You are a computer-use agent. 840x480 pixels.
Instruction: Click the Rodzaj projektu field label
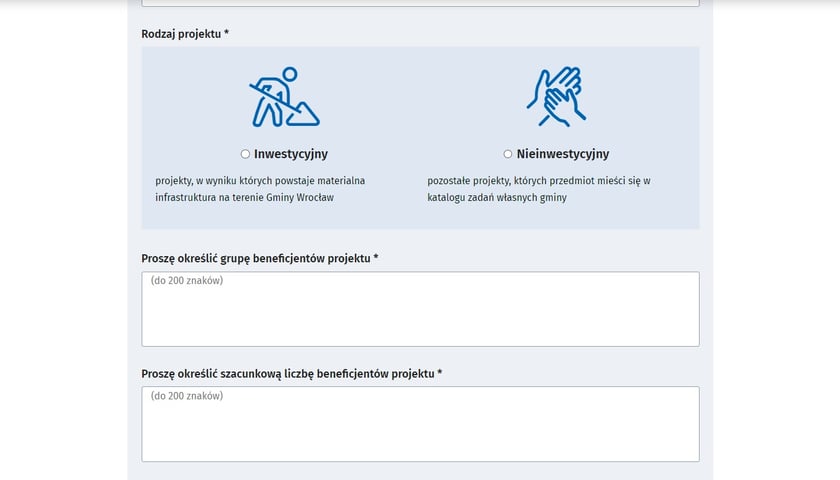click(x=181, y=34)
